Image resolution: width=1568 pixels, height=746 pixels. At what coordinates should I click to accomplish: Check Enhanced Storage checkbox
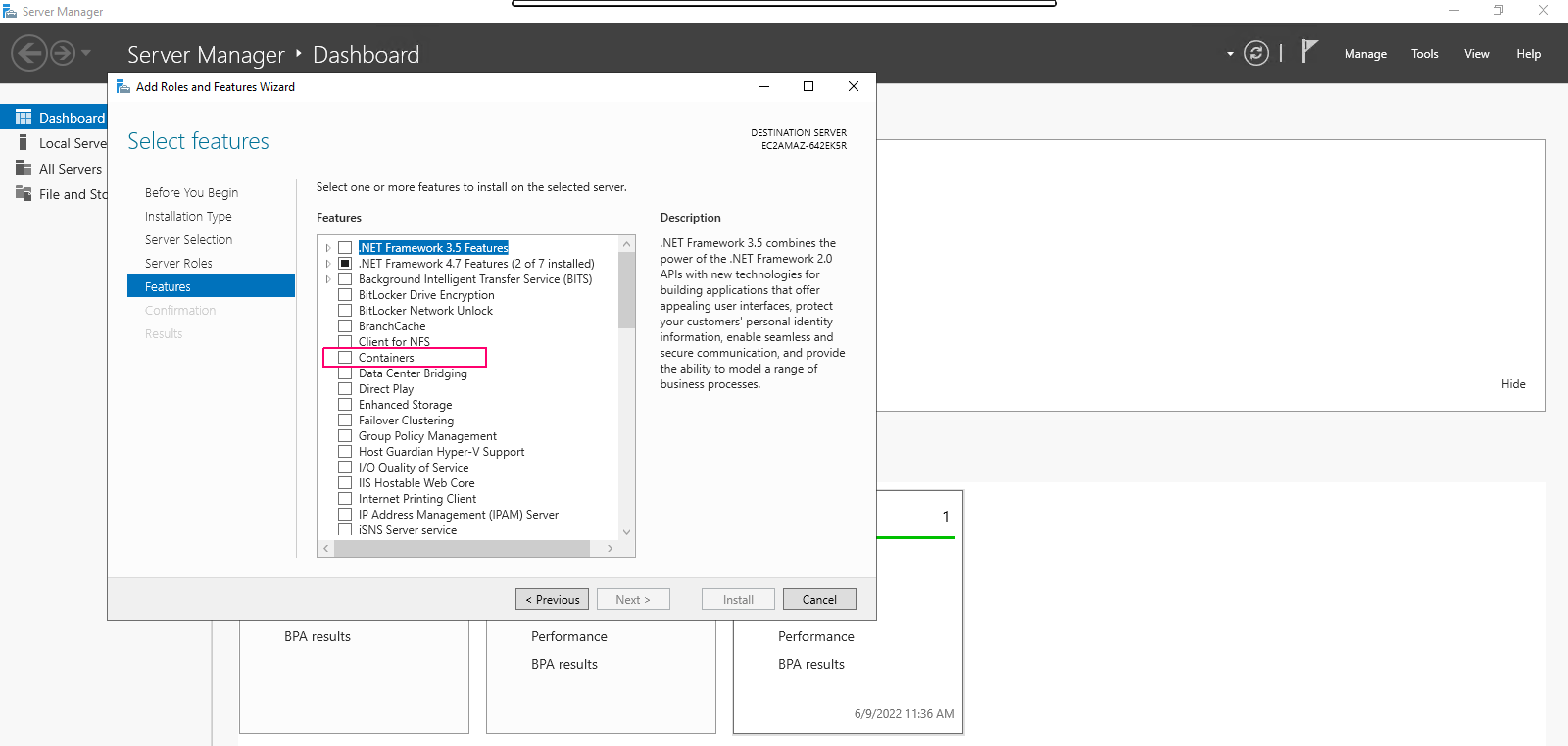[345, 405]
